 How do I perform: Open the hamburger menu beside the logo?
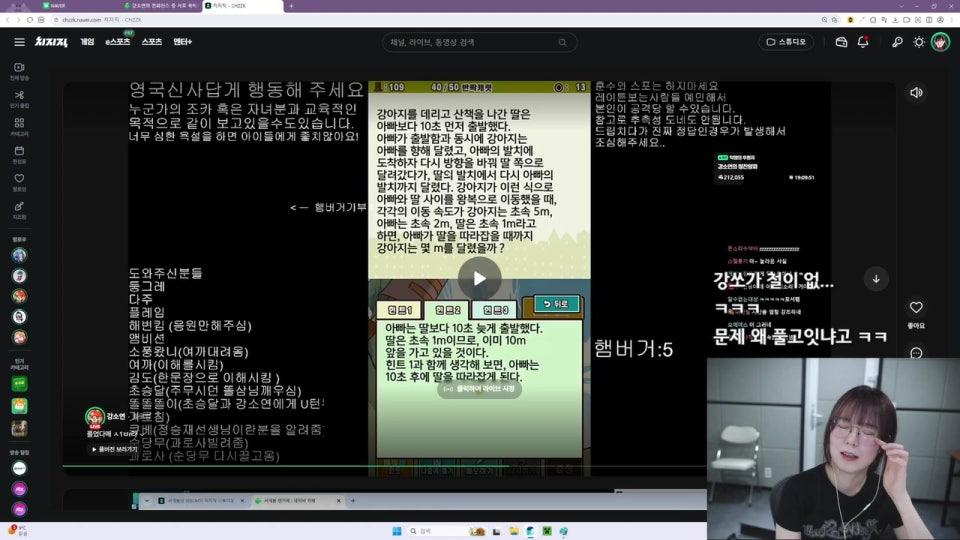click(x=19, y=42)
